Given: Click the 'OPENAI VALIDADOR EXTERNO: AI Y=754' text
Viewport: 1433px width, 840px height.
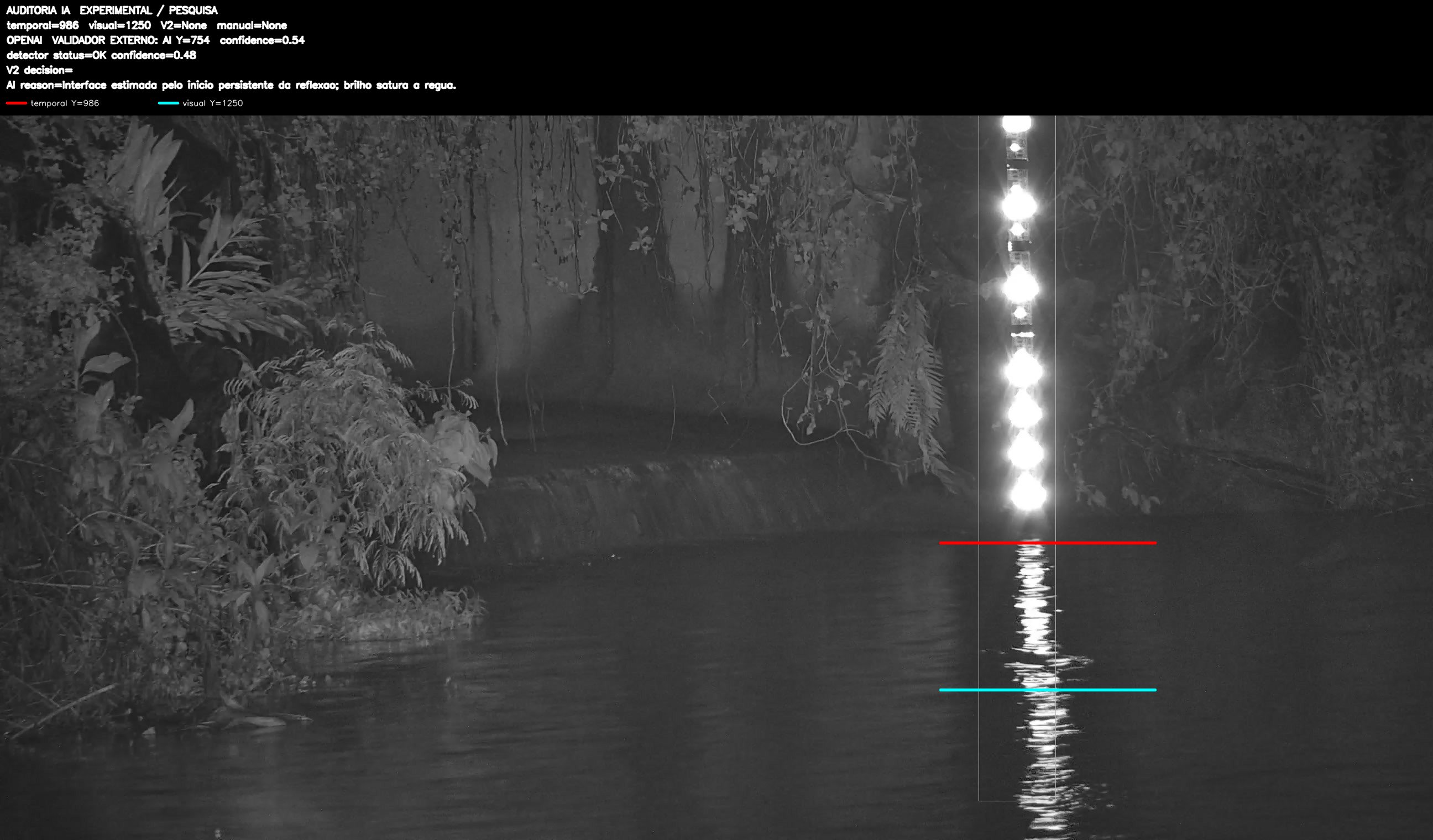Looking at the screenshot, I should pyautogui.click(x=108, y=40).
